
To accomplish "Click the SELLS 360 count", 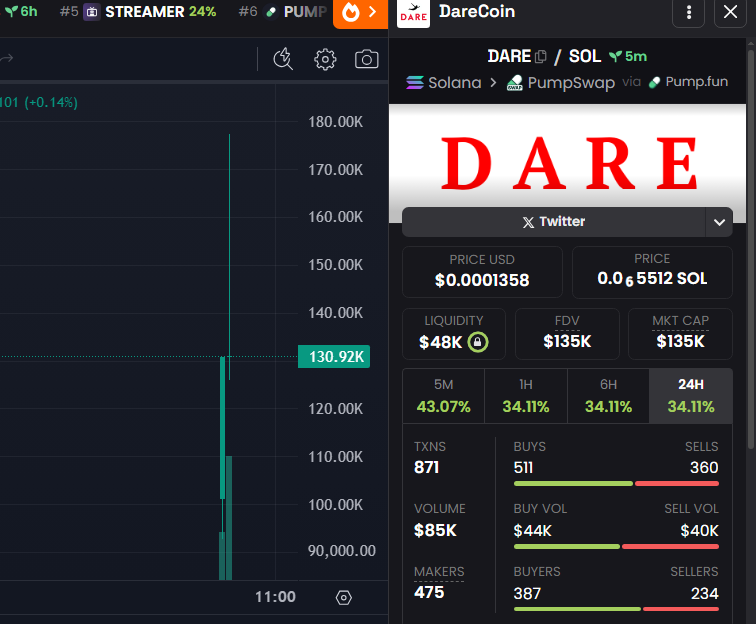I will coord(704,468).
